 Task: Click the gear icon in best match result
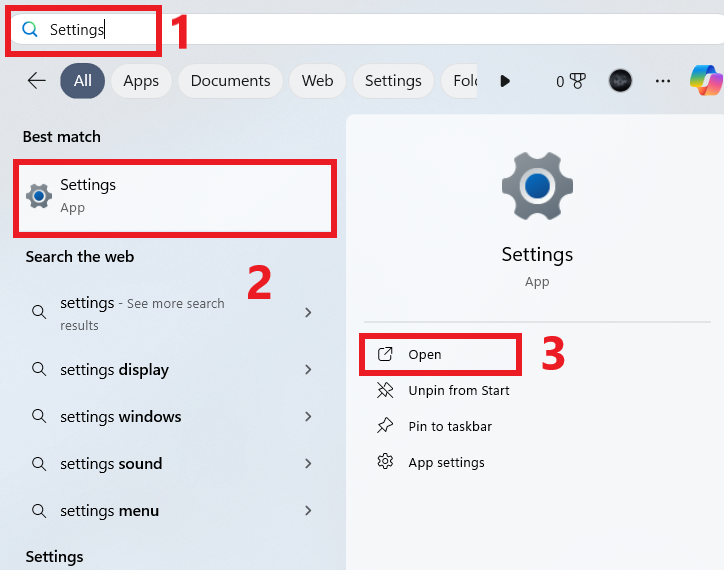39,196
